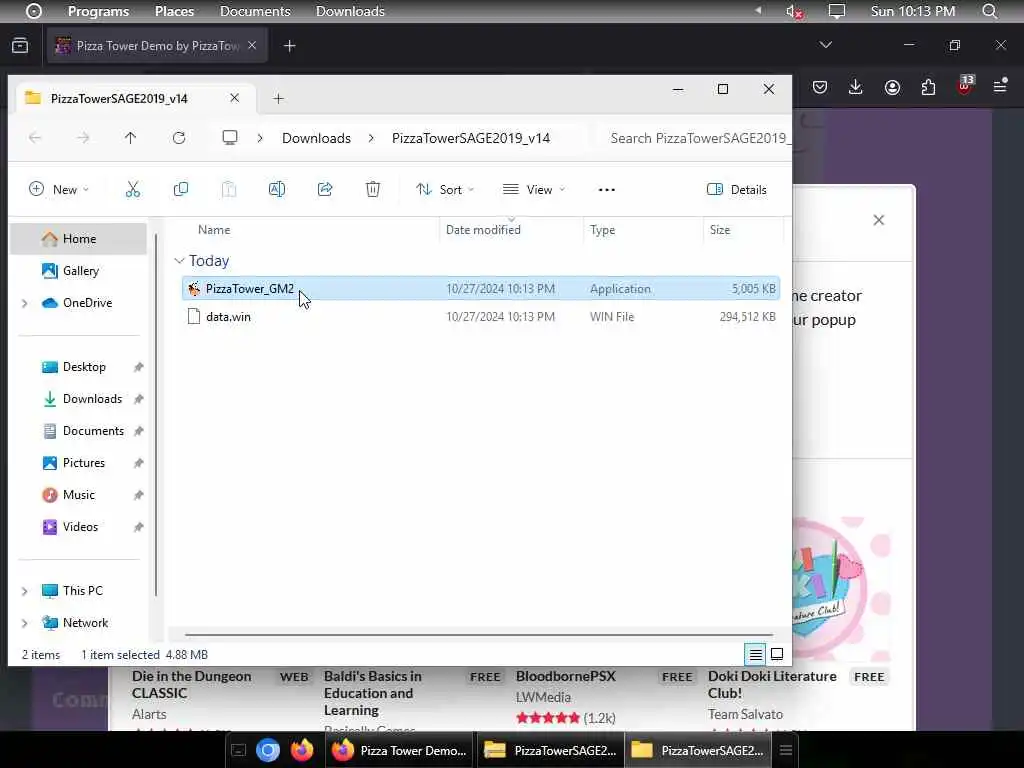Click the muted volume icon in top panel
Image resolution: width=1024 pixels, height=768 pixels.
point(793,11)
